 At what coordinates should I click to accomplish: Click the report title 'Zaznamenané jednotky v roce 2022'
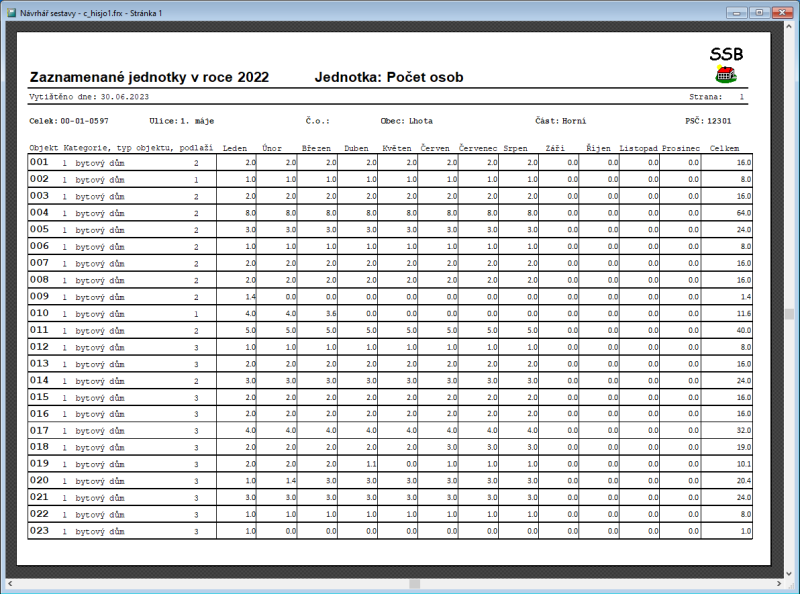(x=149, y=77)
